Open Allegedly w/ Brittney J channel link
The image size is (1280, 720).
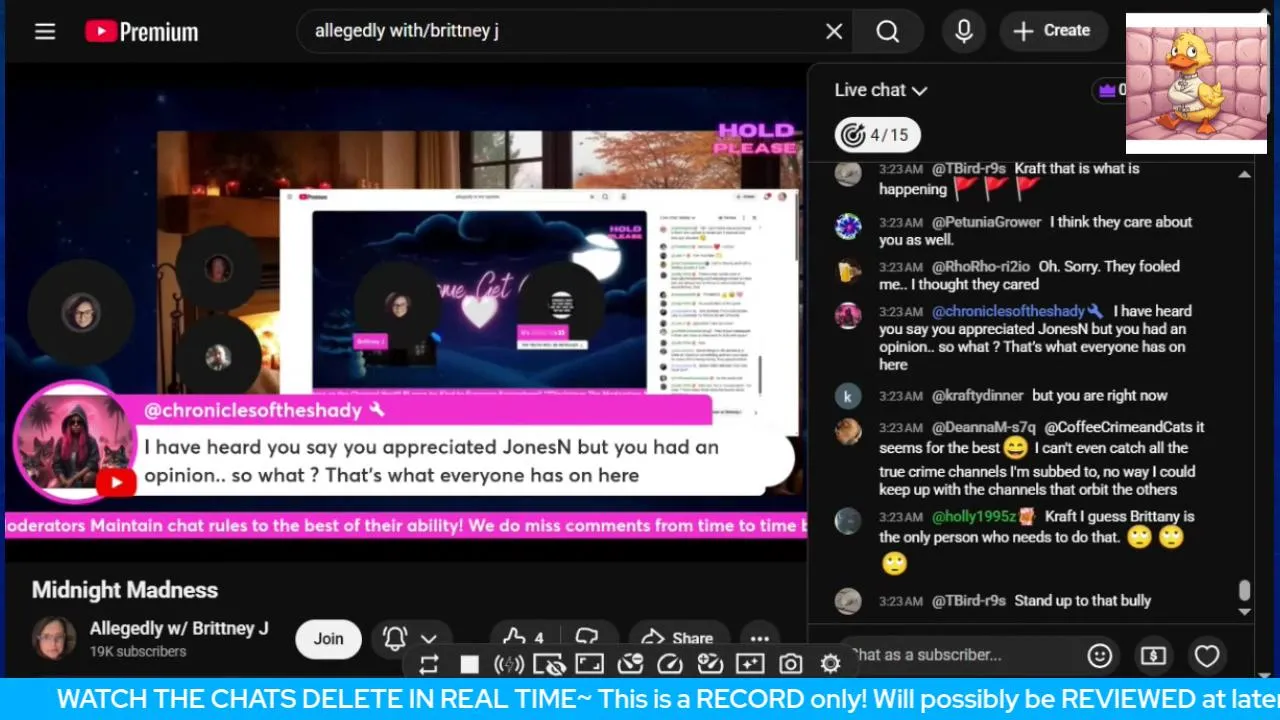[179, 628]
